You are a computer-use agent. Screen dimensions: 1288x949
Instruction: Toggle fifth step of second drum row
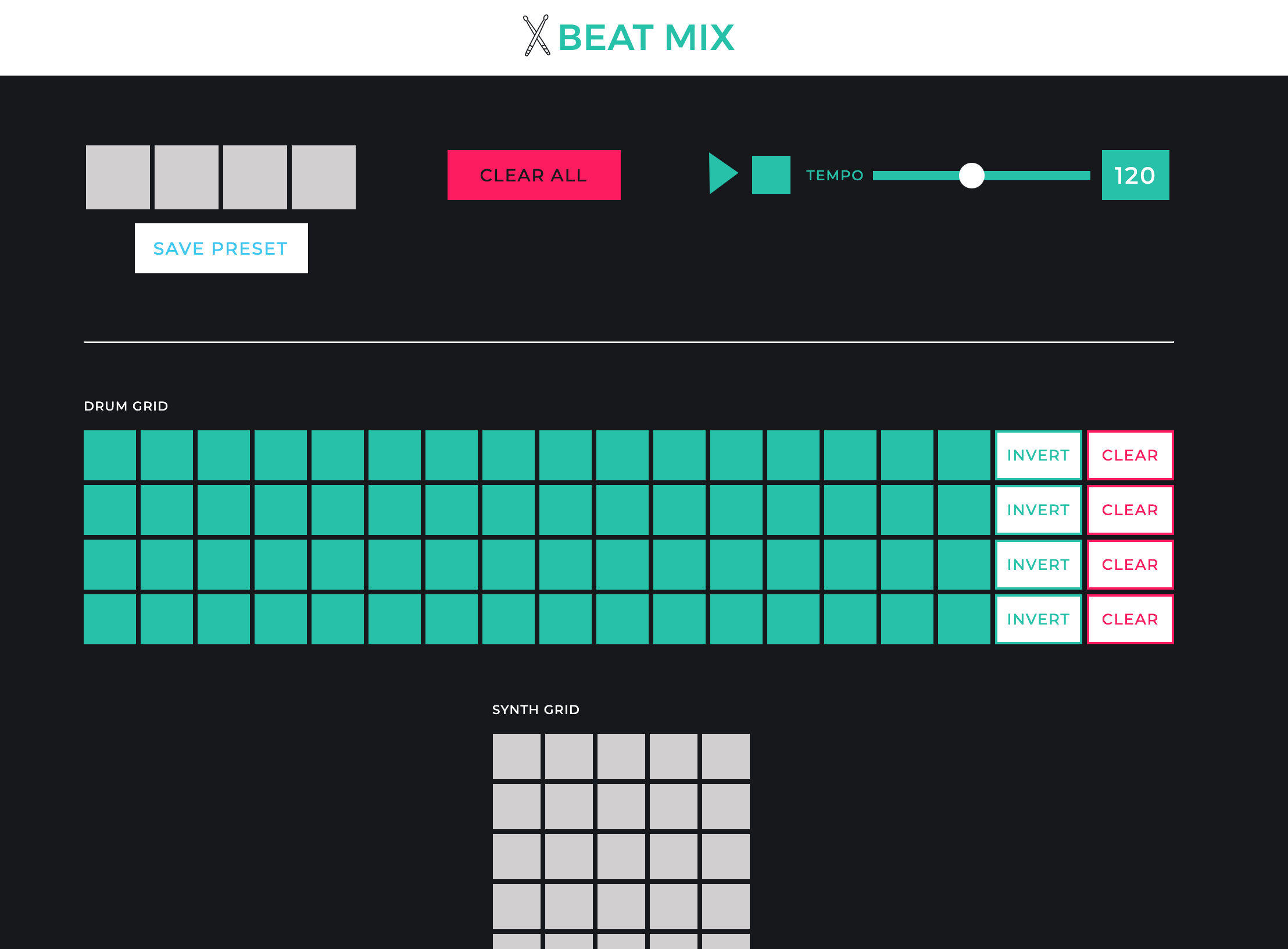[338, 510]
